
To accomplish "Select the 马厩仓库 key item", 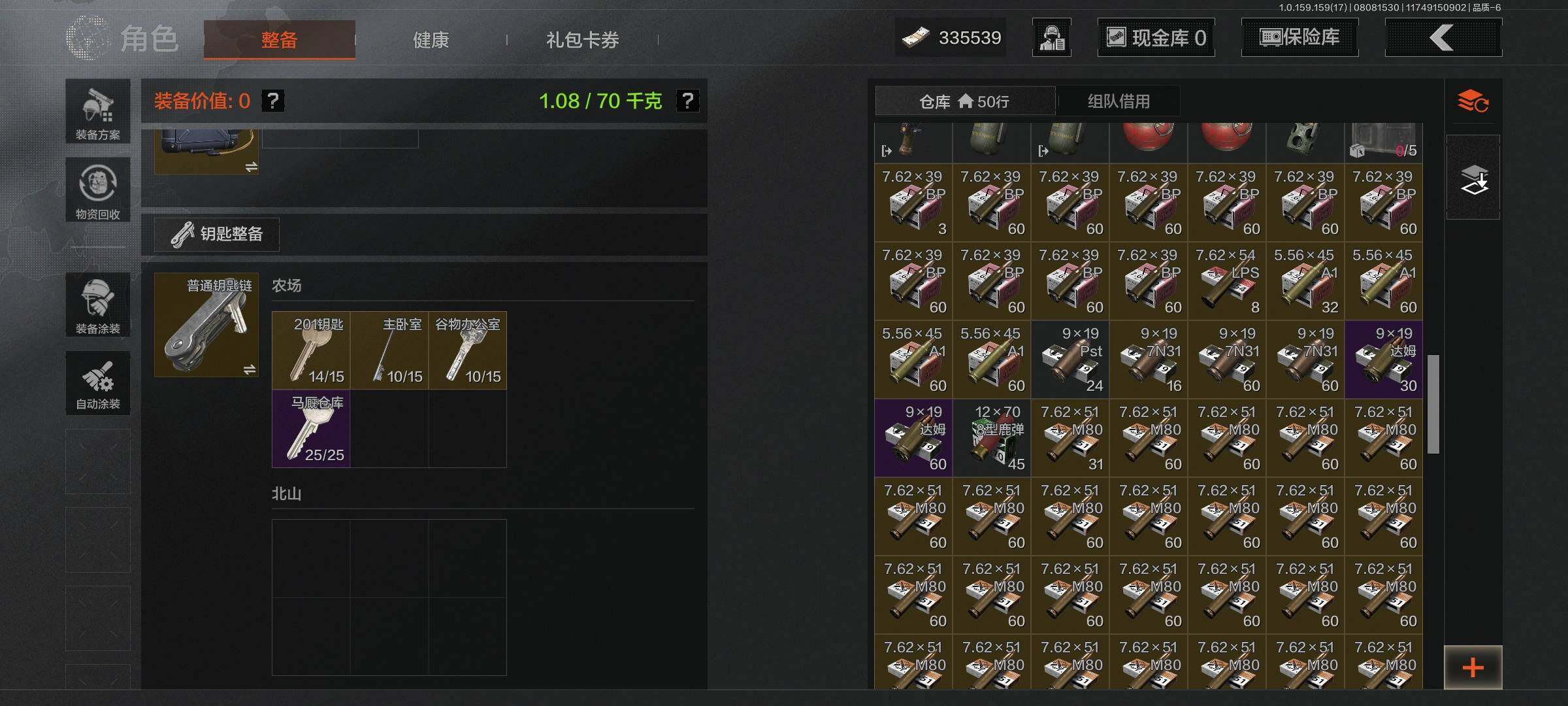I will [x=311, y=429].
